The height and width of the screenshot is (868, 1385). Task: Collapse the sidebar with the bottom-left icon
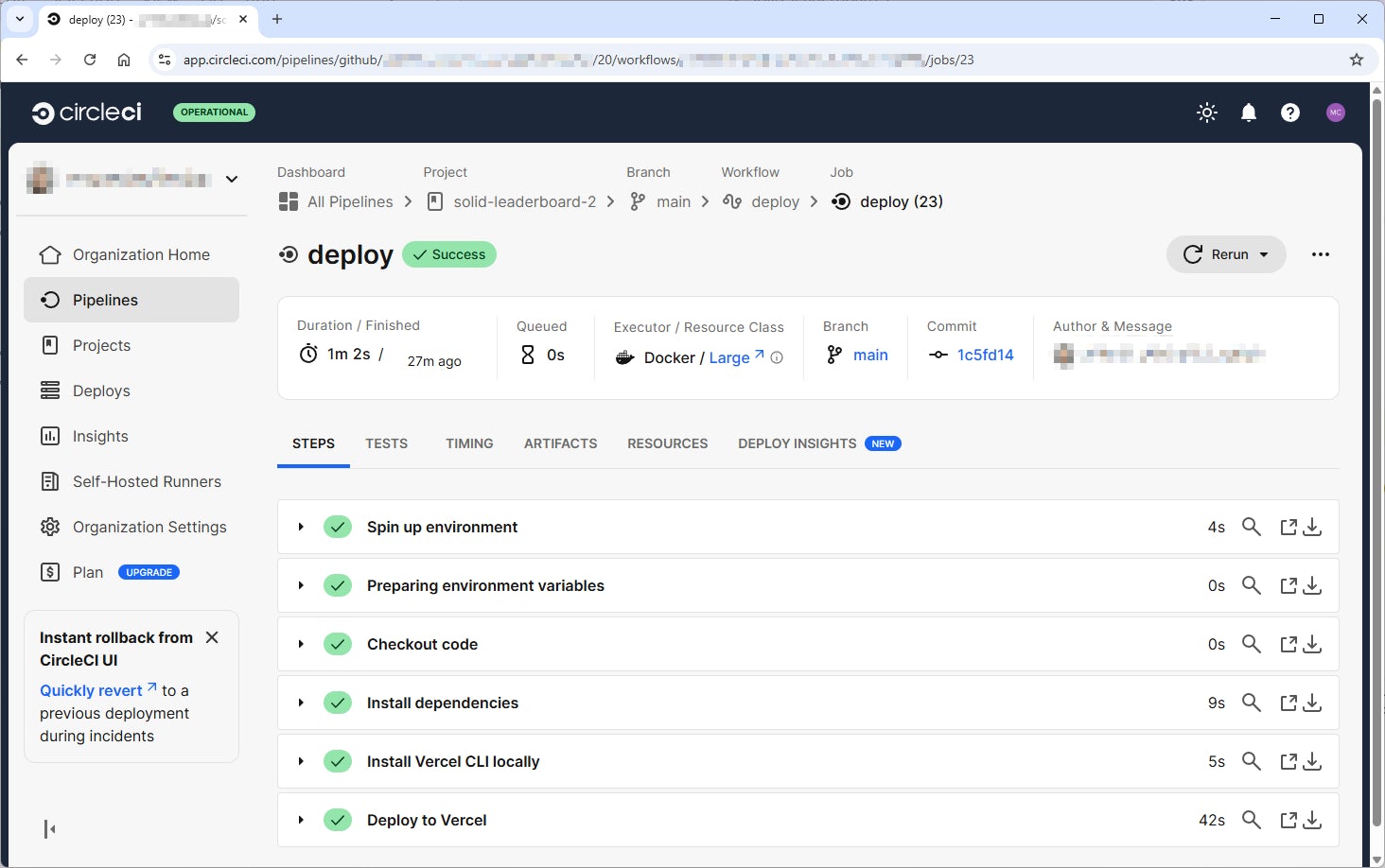pos(49,829)
